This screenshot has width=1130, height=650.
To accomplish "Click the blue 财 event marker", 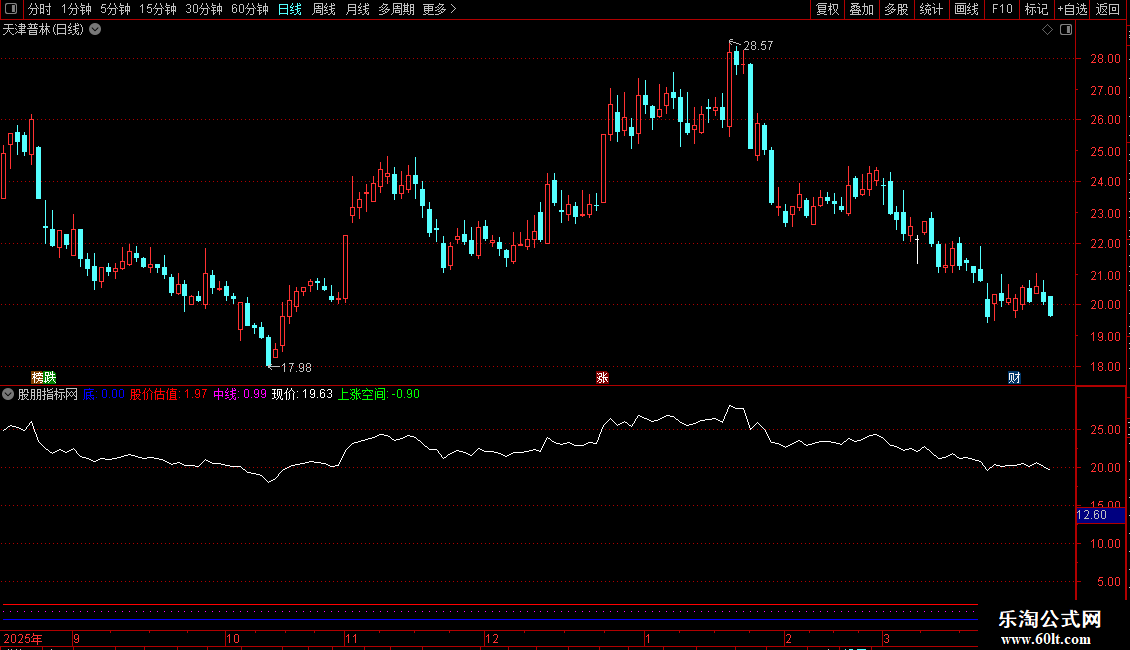I will coord(1014,378).
